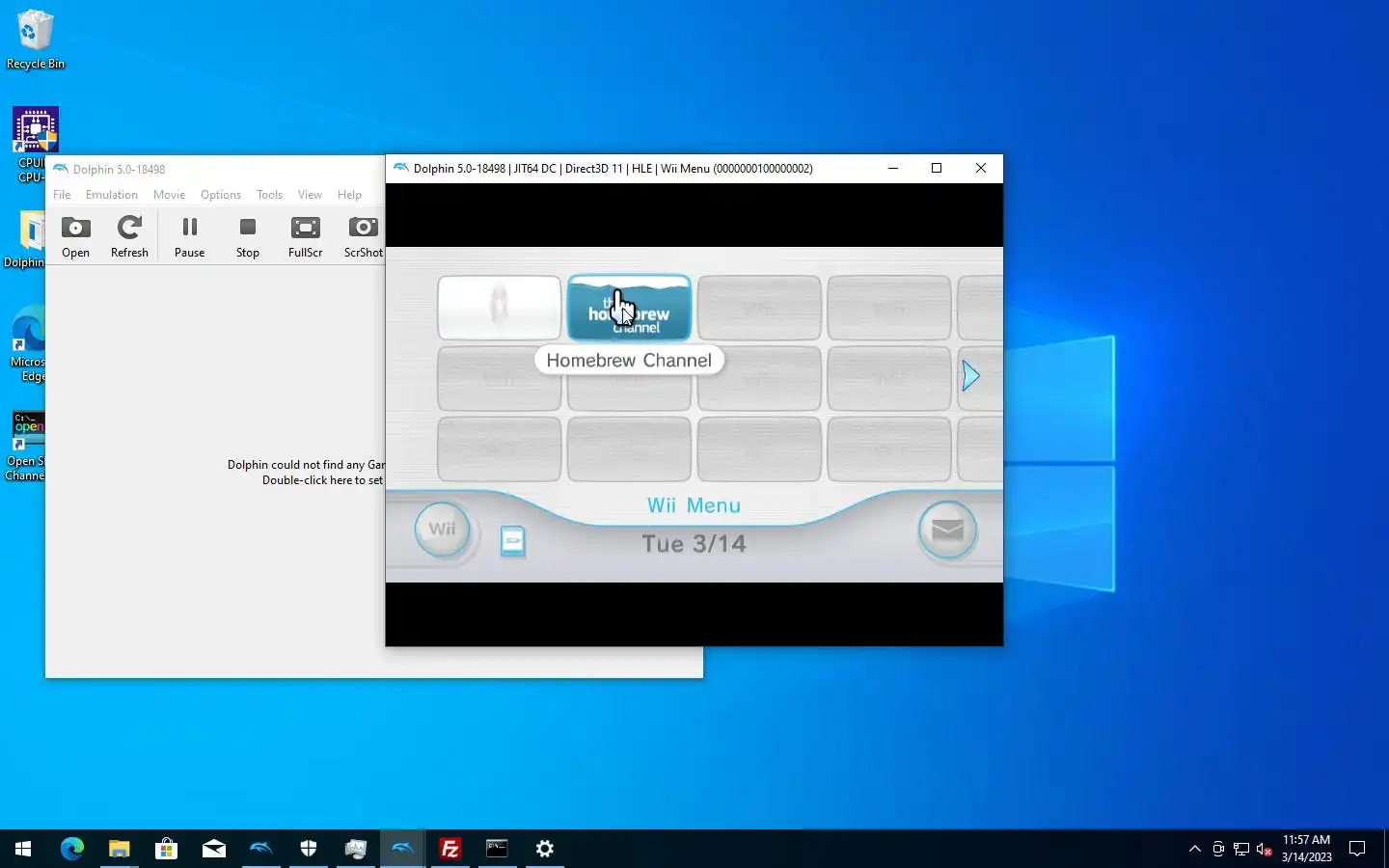Open File Explorer from the taskbar
This screenshot has width=1389, height=868.
(119, 849)
